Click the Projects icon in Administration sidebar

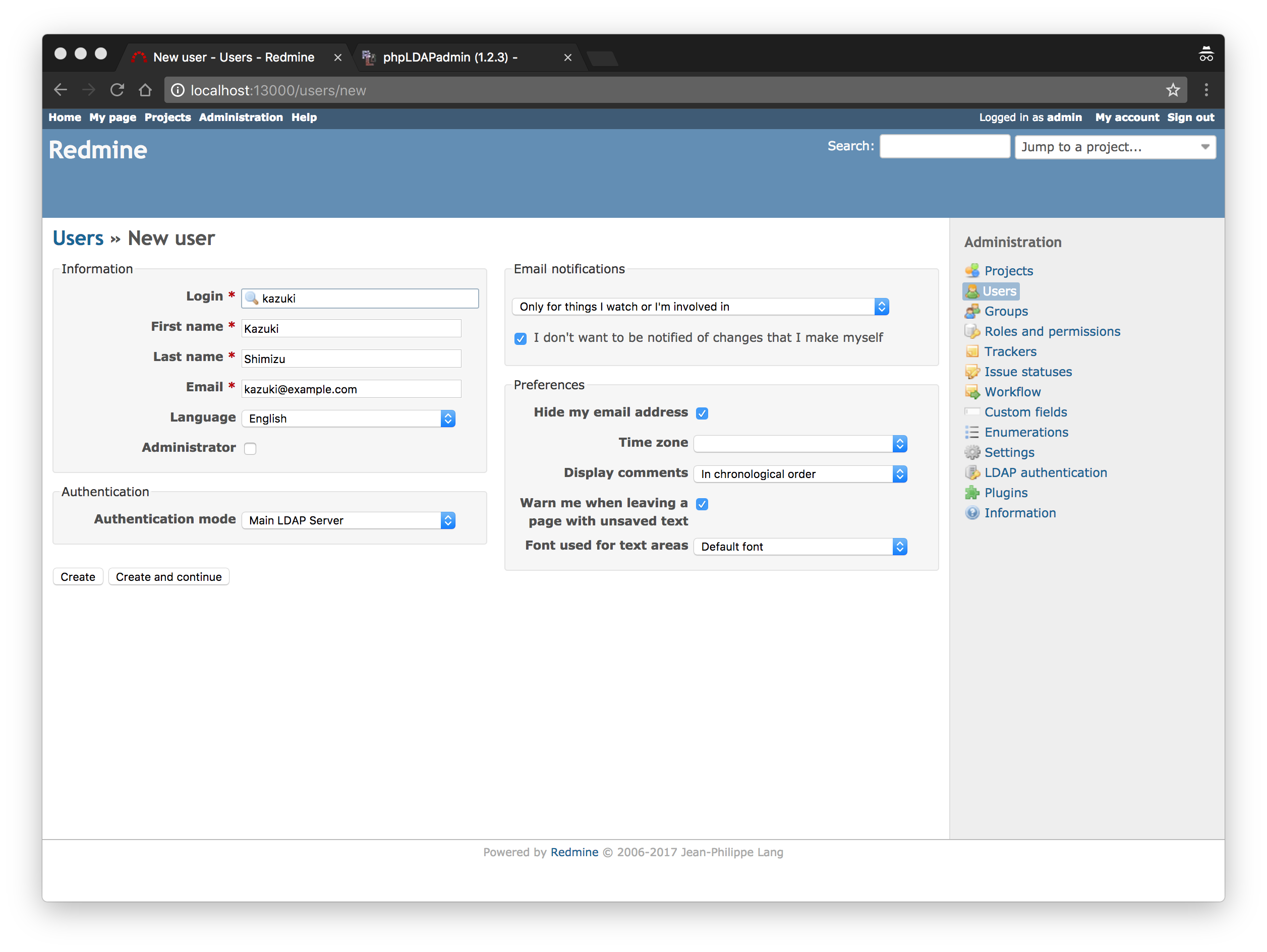tap(972, 271)
